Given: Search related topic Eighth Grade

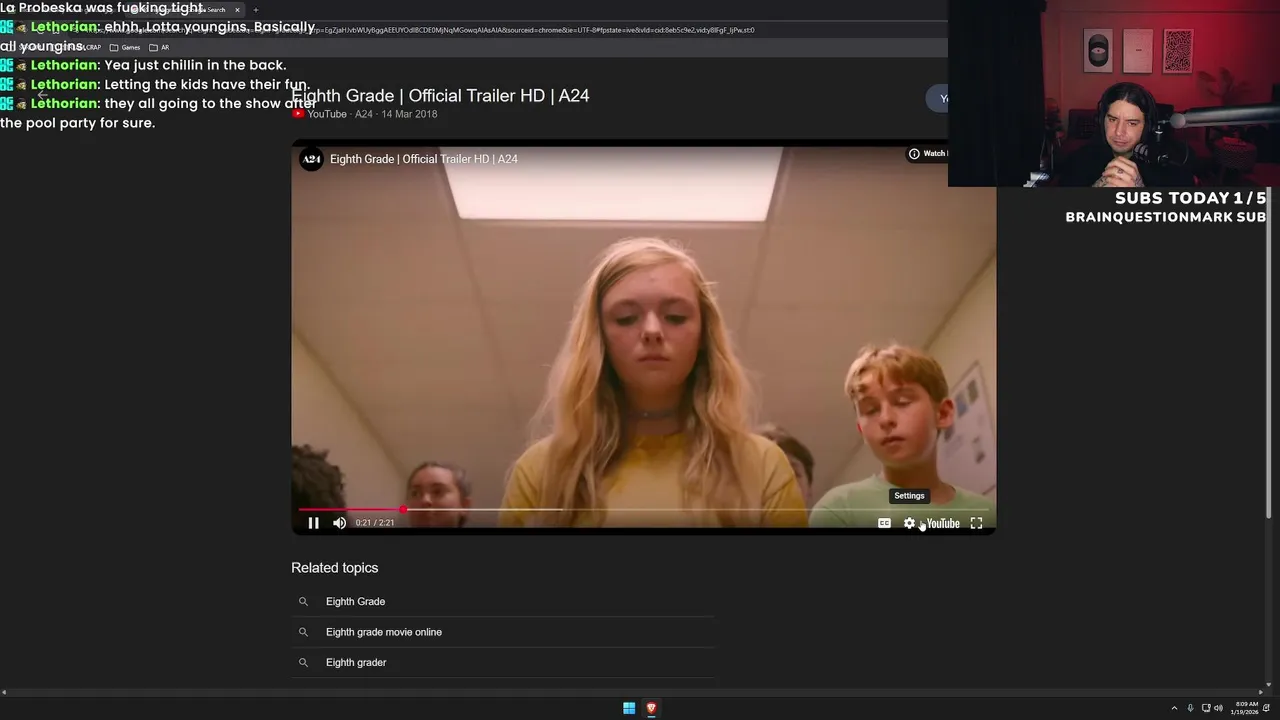Looking at the screenshot, I should 355,601.
